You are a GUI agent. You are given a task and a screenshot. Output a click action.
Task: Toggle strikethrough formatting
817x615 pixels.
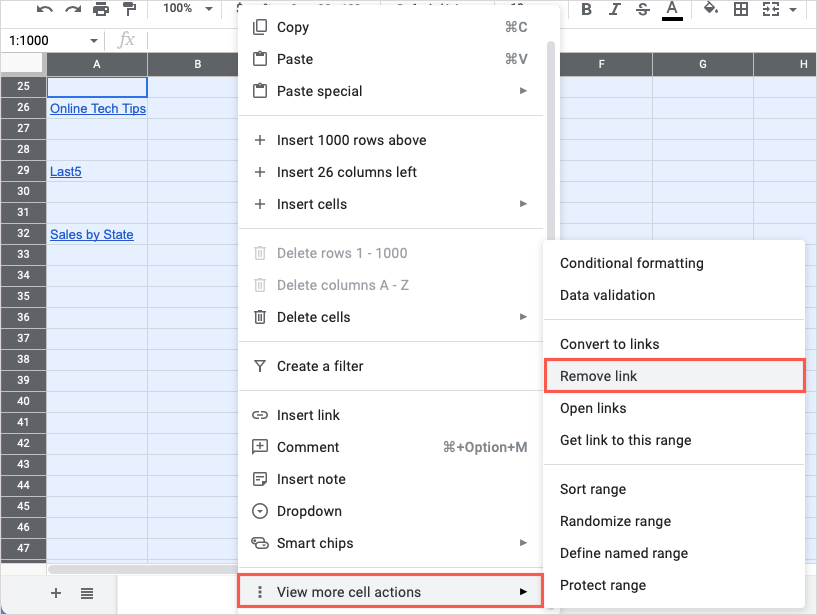pos(641,9)
